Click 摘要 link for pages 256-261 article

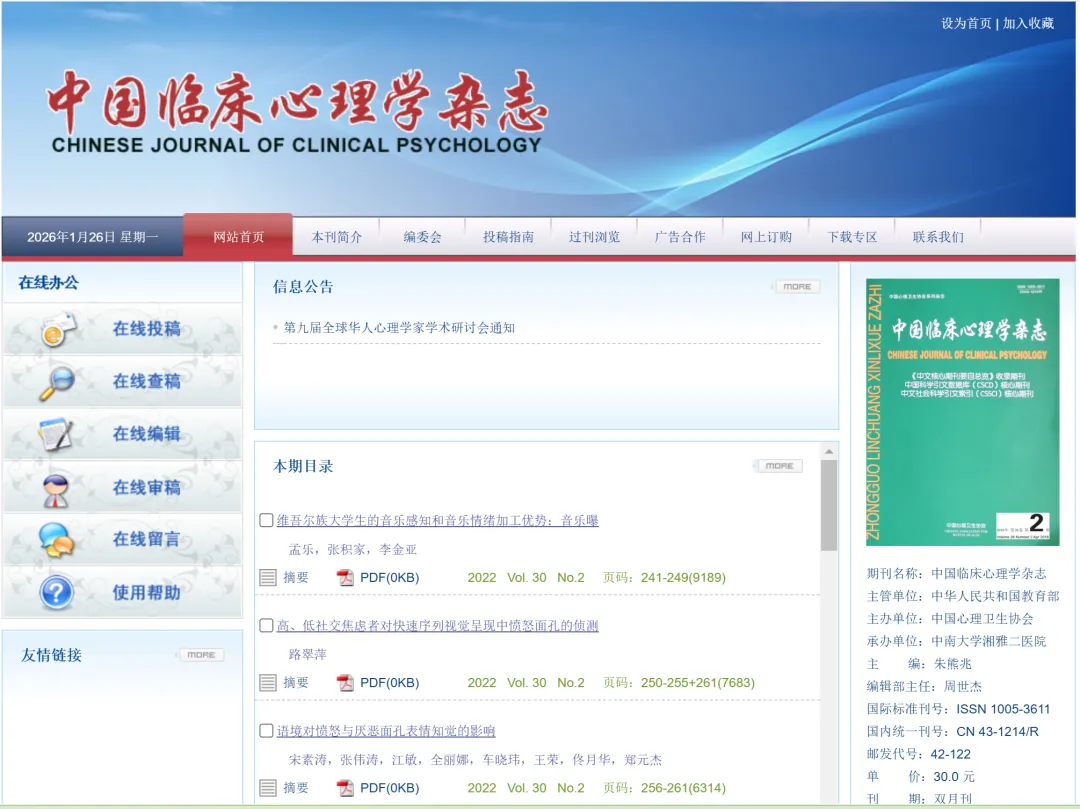[296, 788]
